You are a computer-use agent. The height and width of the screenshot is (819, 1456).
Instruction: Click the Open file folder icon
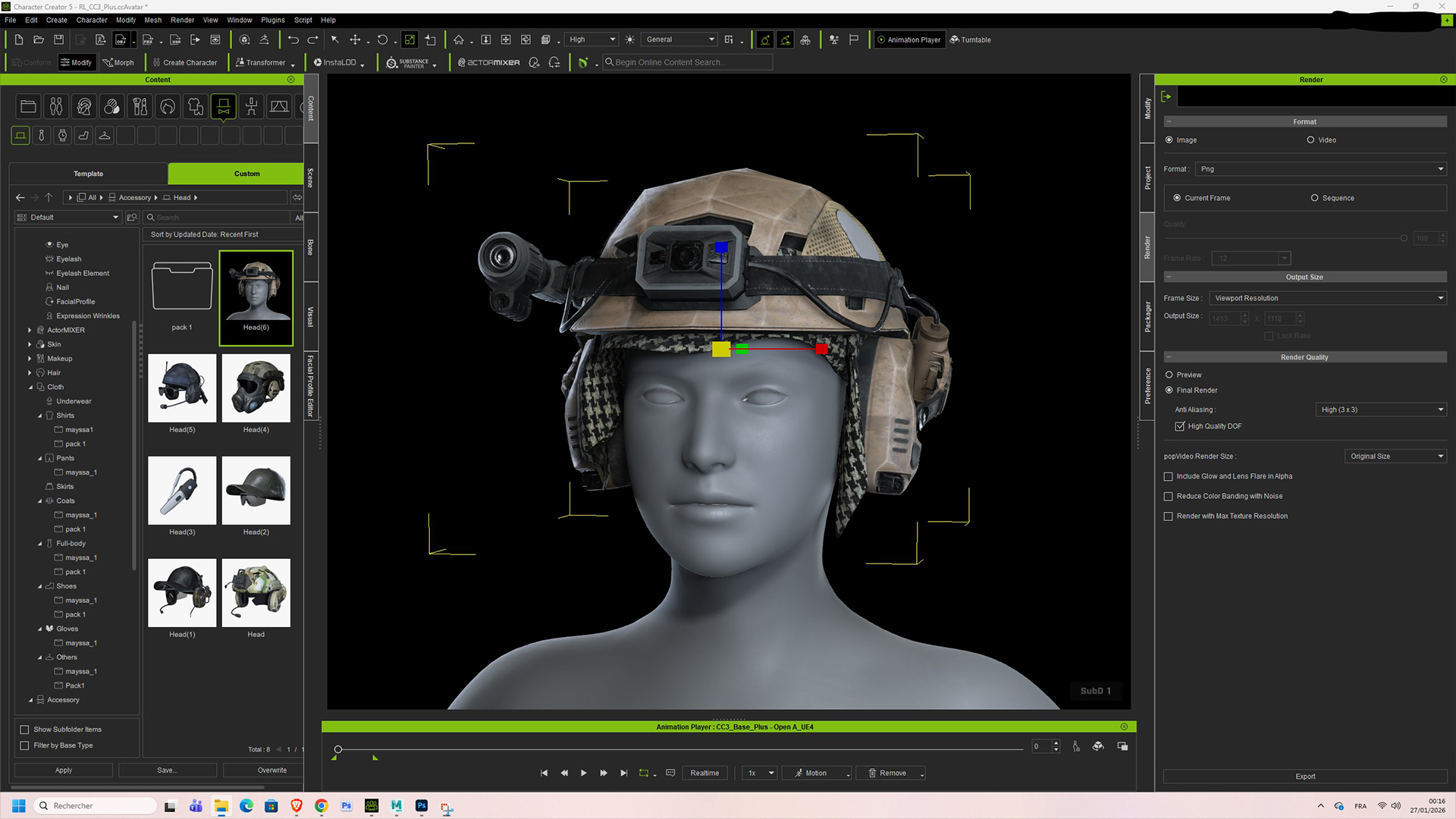tap(39, 39)
